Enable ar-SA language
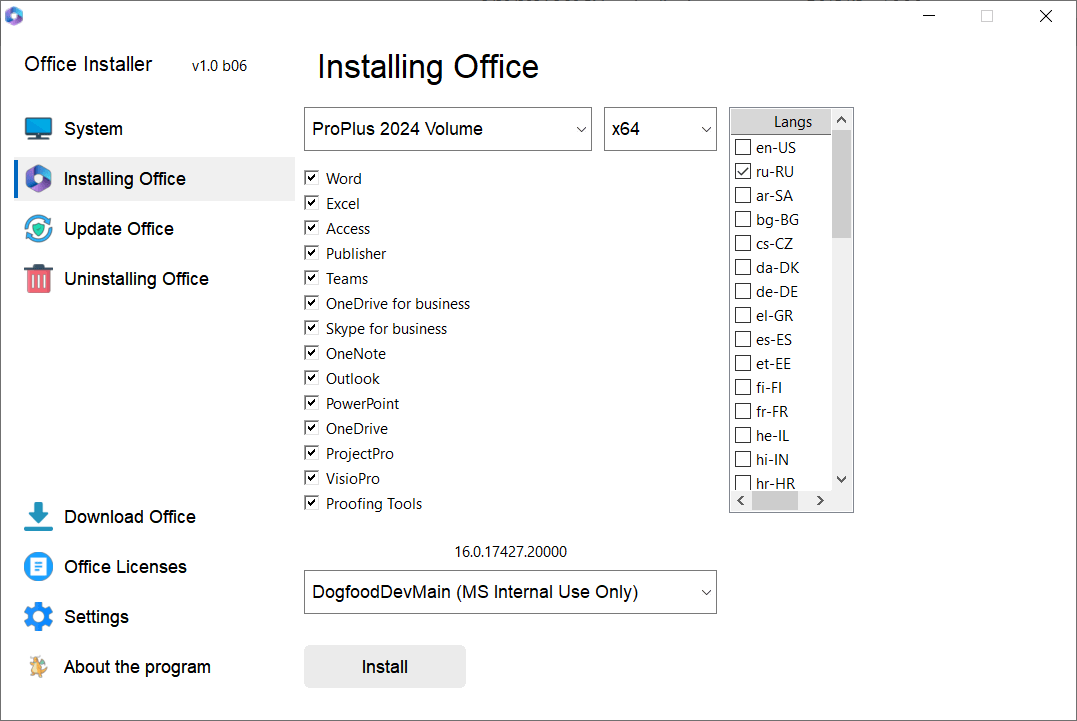 (742, 195)
